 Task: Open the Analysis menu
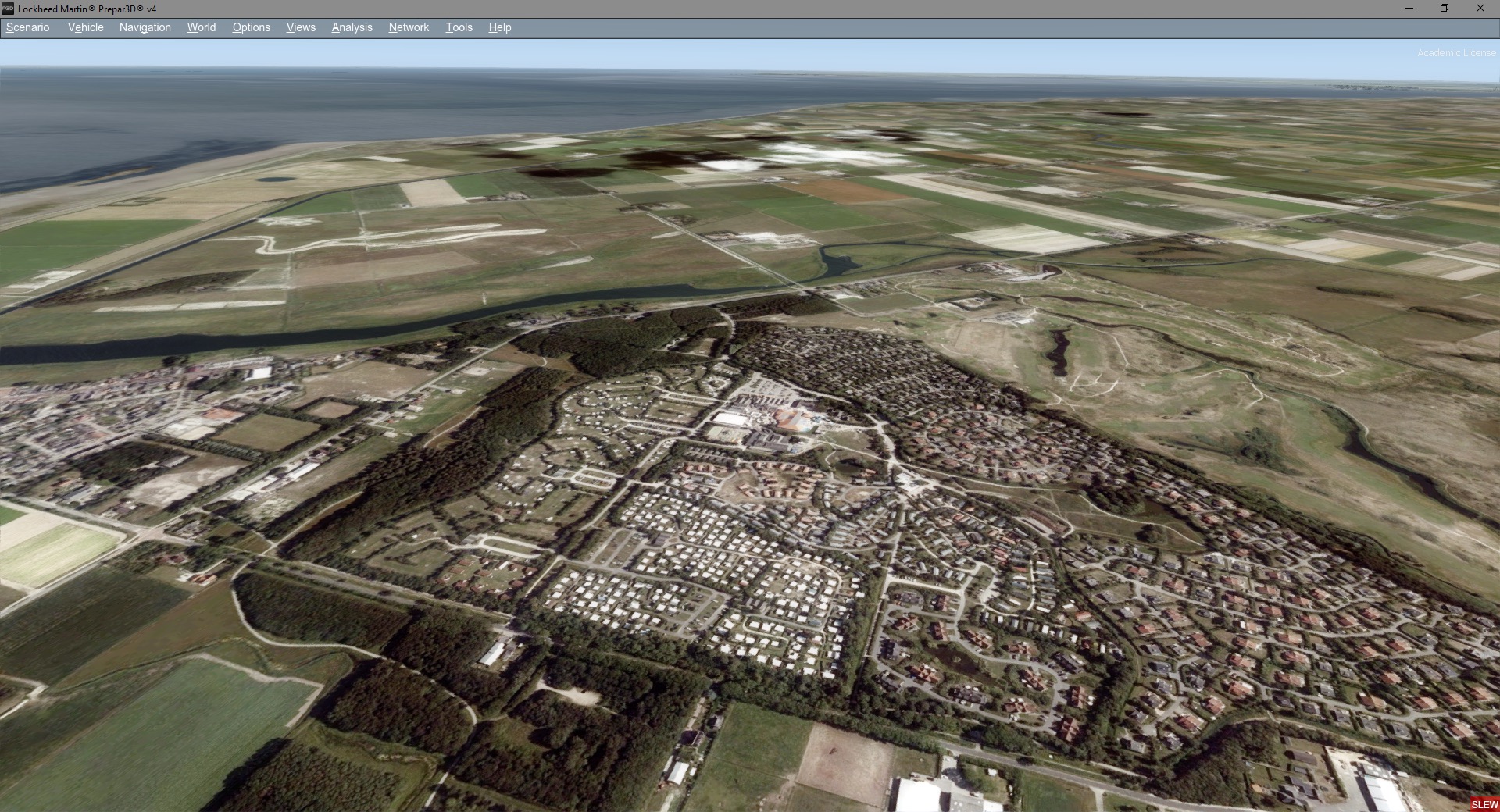[x=352, y=27]
